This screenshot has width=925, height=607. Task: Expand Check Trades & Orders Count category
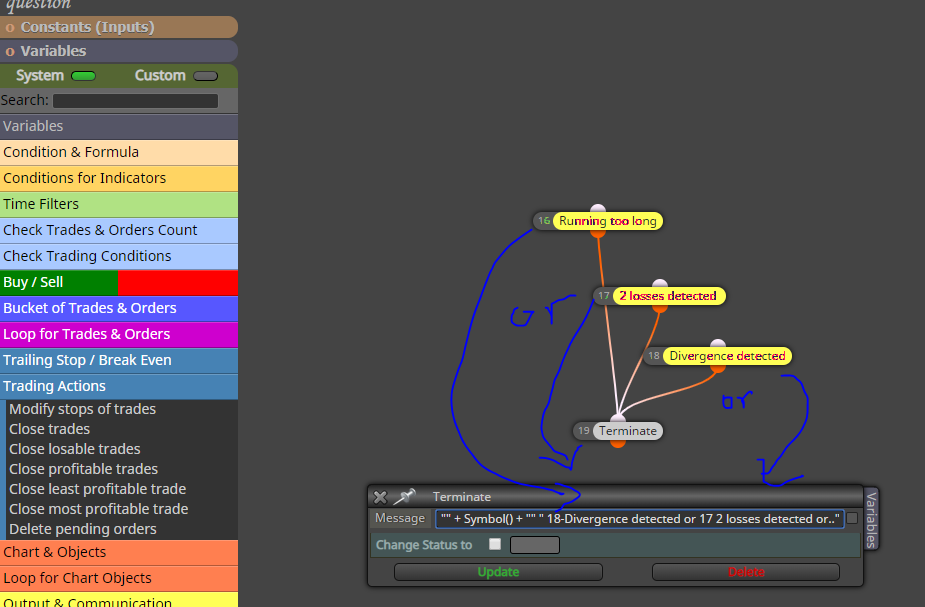coord(119,230)
